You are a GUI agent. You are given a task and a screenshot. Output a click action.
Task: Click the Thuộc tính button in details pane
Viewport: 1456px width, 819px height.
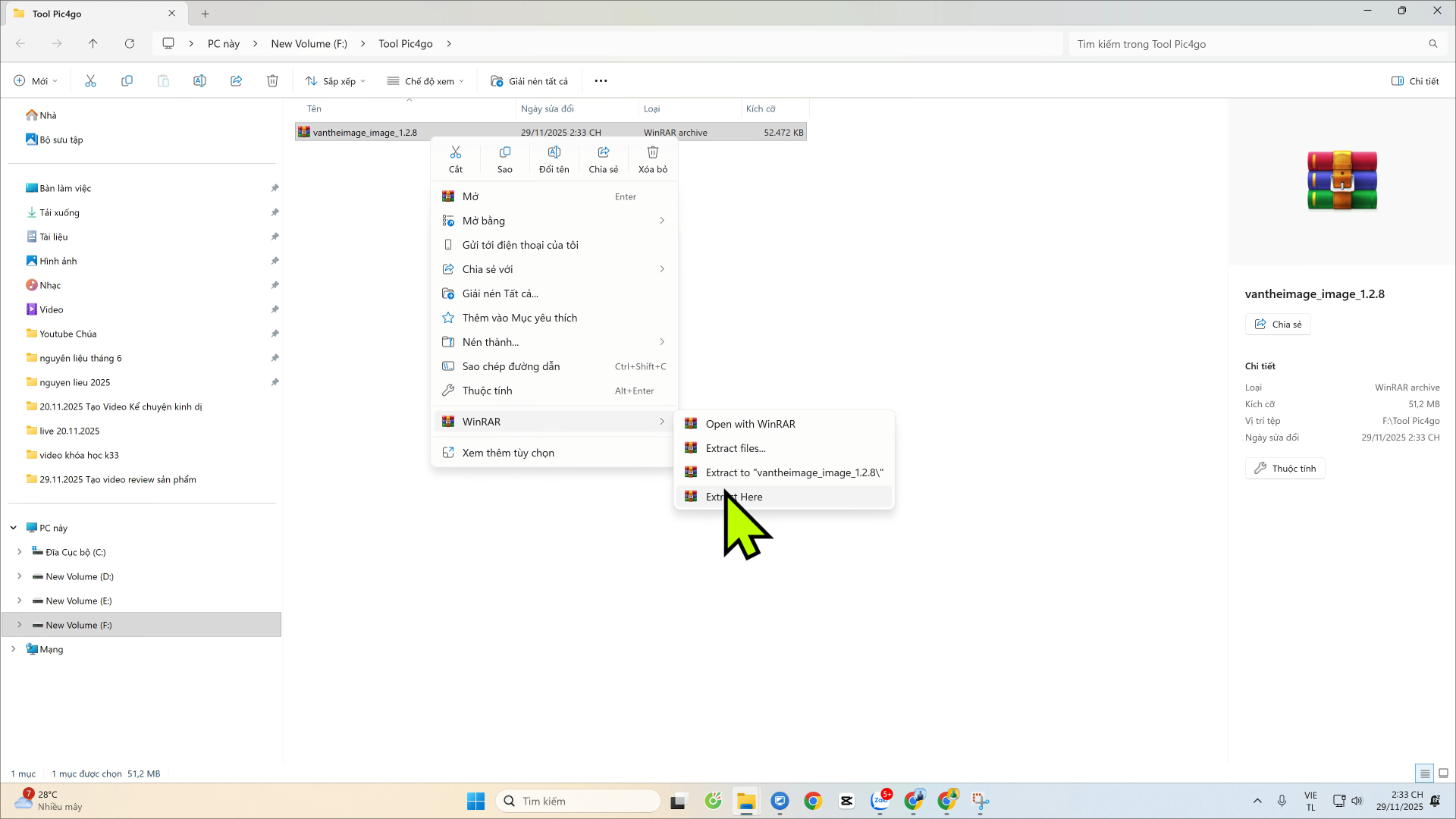coord(1285,469)
